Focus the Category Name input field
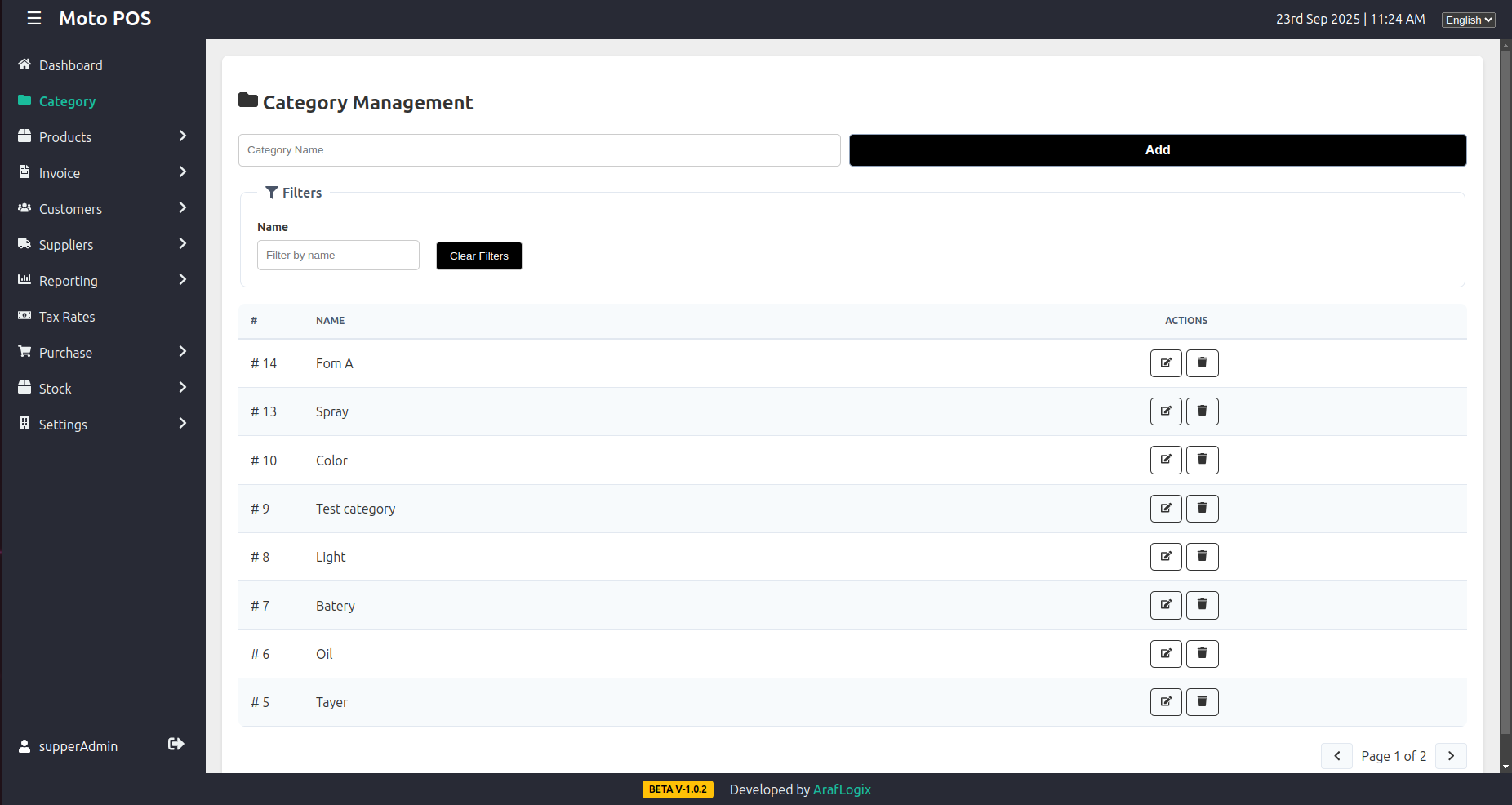 (539, 150)
